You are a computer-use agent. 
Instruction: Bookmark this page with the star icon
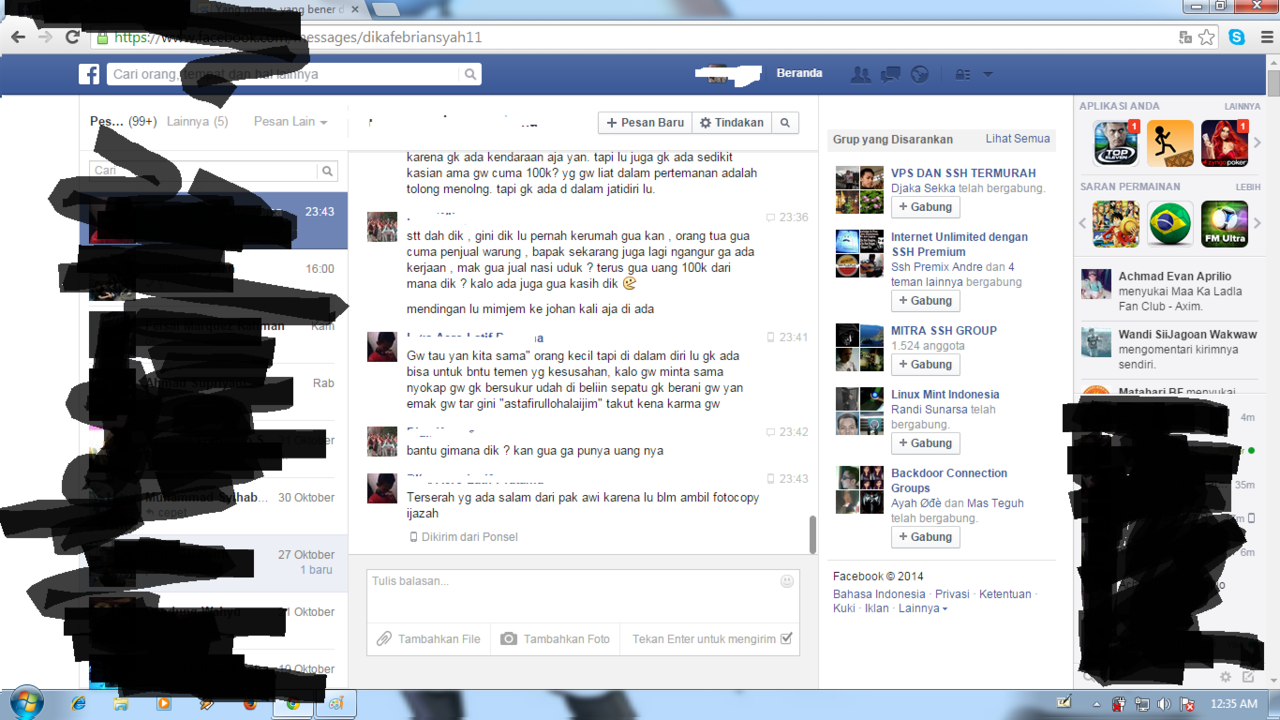[1207, 37]
